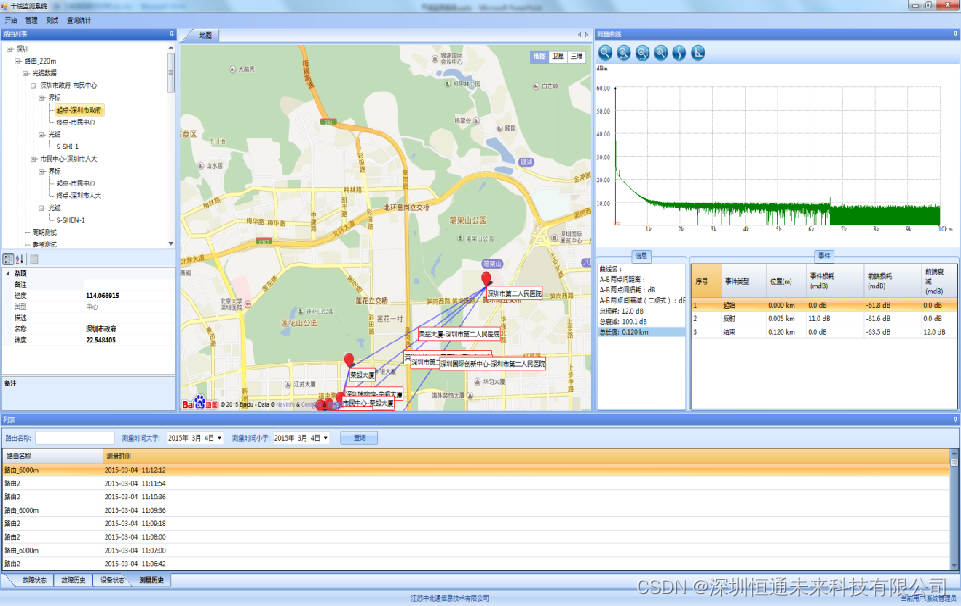961x606 pixels.
Task: Click the property pages icon in property grid
Action: pyautogui.click(x=34, y=259)
